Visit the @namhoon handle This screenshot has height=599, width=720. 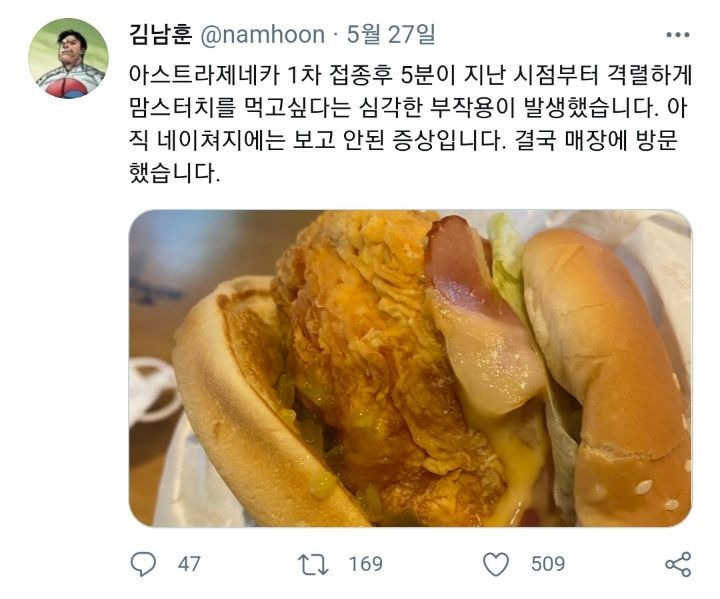[263, 35]
